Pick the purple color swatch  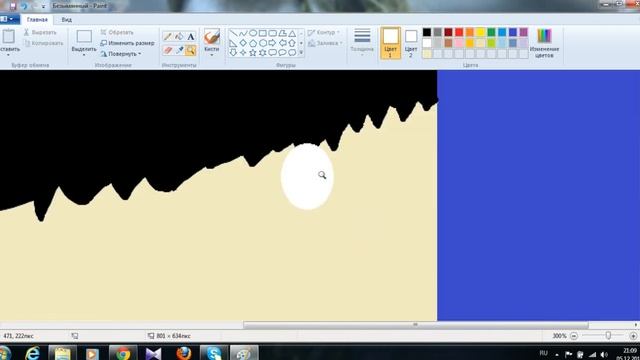pos(524,32)
